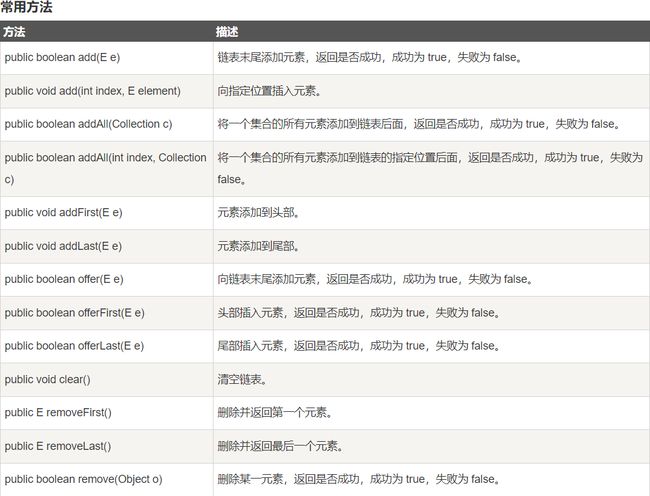Click the 尾部插入元素 description
Screen dimensions: 650x496
coord(359,346)
